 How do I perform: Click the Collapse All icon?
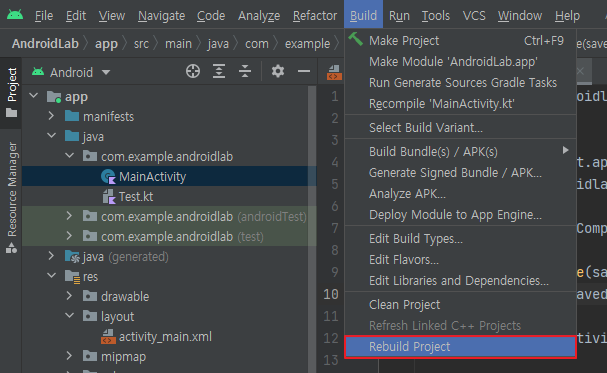coord(245,72)
